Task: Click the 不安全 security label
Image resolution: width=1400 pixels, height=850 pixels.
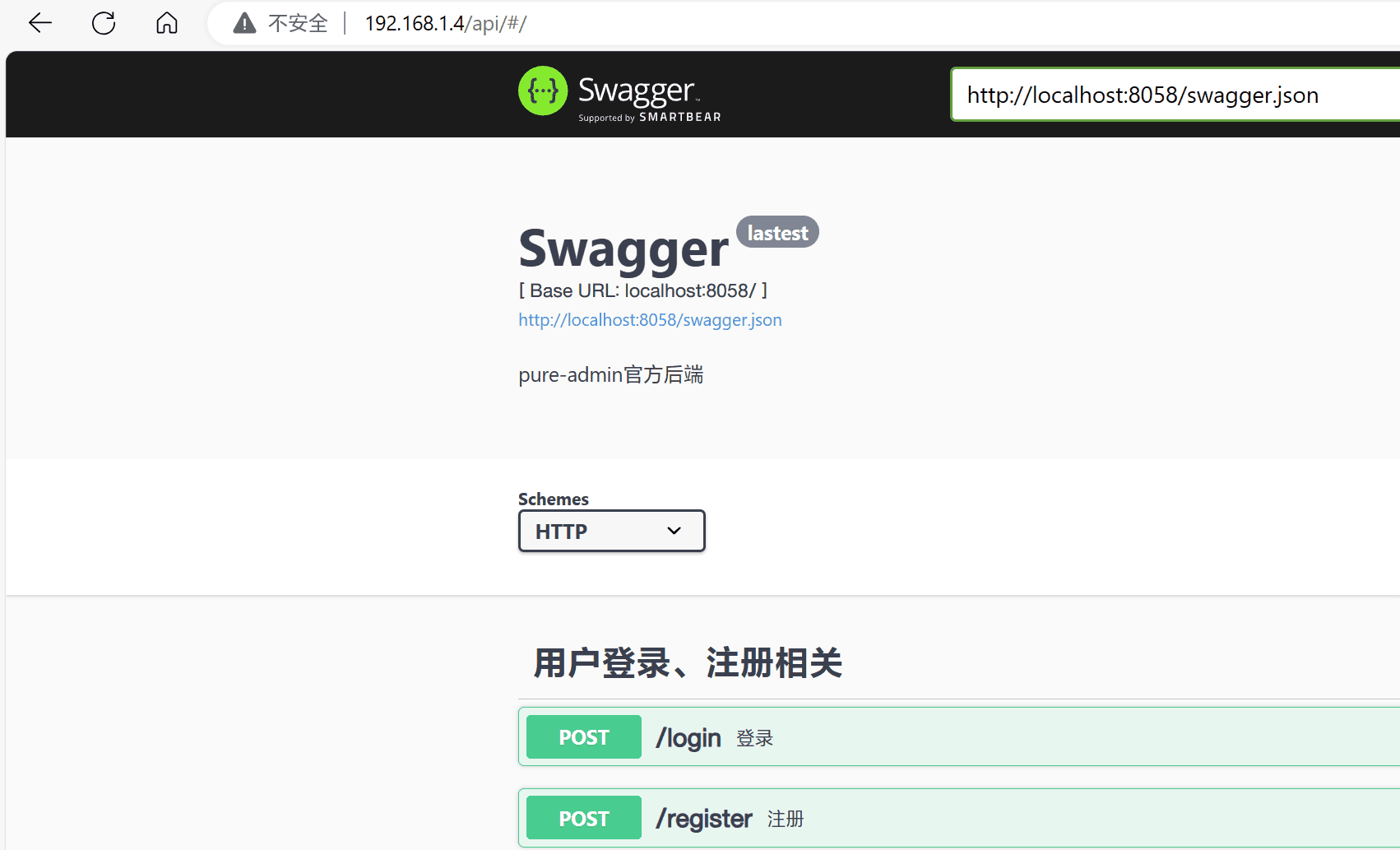Action: 298,23
